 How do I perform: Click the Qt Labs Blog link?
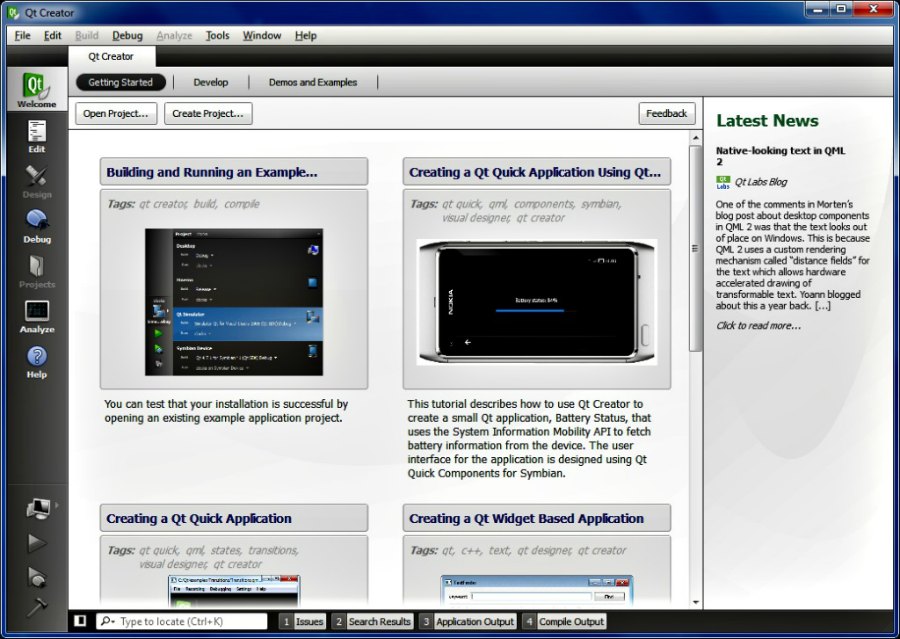tap(761, 182)
